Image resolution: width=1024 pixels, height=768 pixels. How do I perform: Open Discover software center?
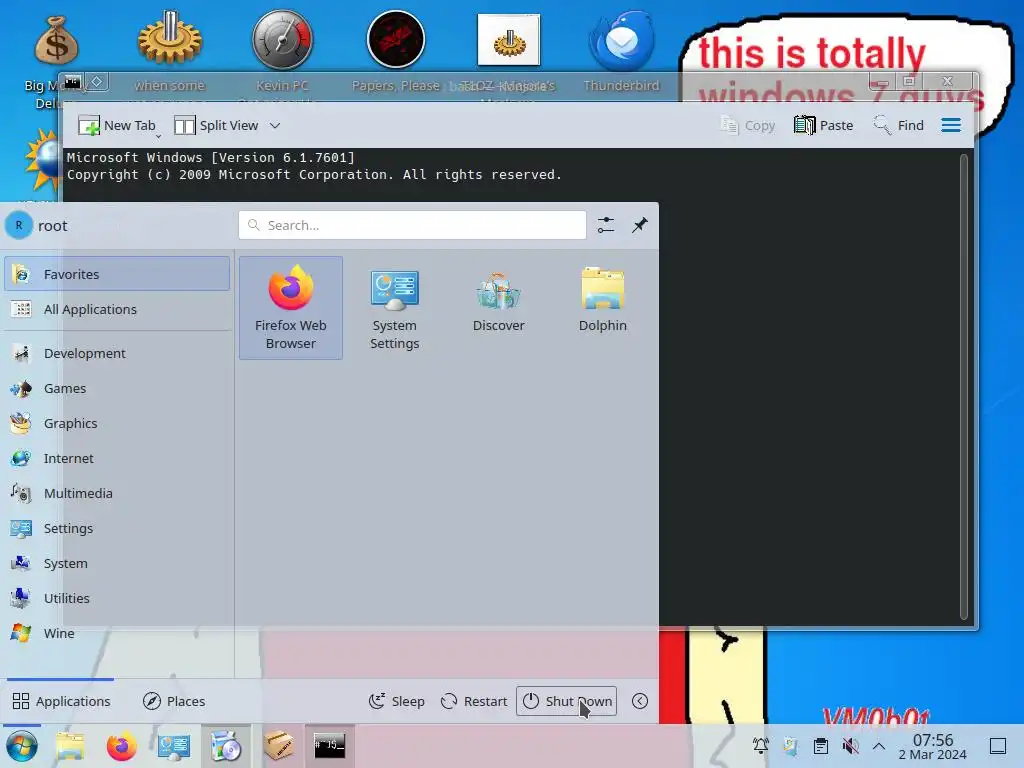[498, 308]
